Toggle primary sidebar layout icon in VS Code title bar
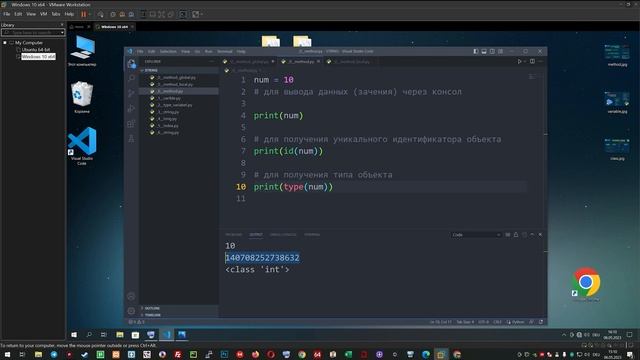The image size is (640, 360). (476, 51)
